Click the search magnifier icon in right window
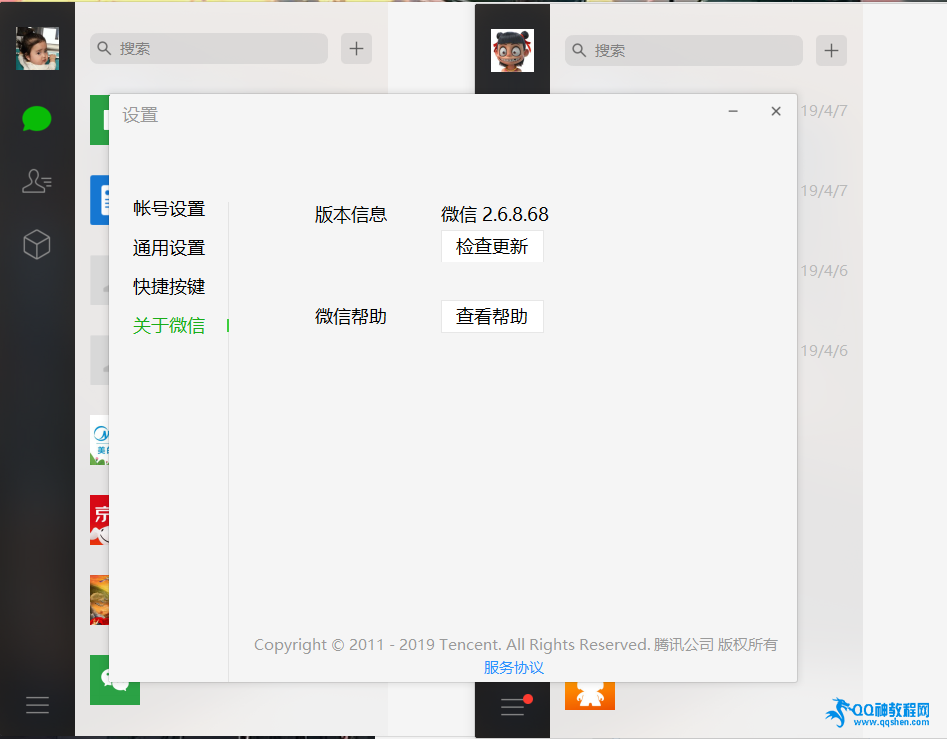Image resolution: width=947 pixels, height=739 pixels. [579, 50]
